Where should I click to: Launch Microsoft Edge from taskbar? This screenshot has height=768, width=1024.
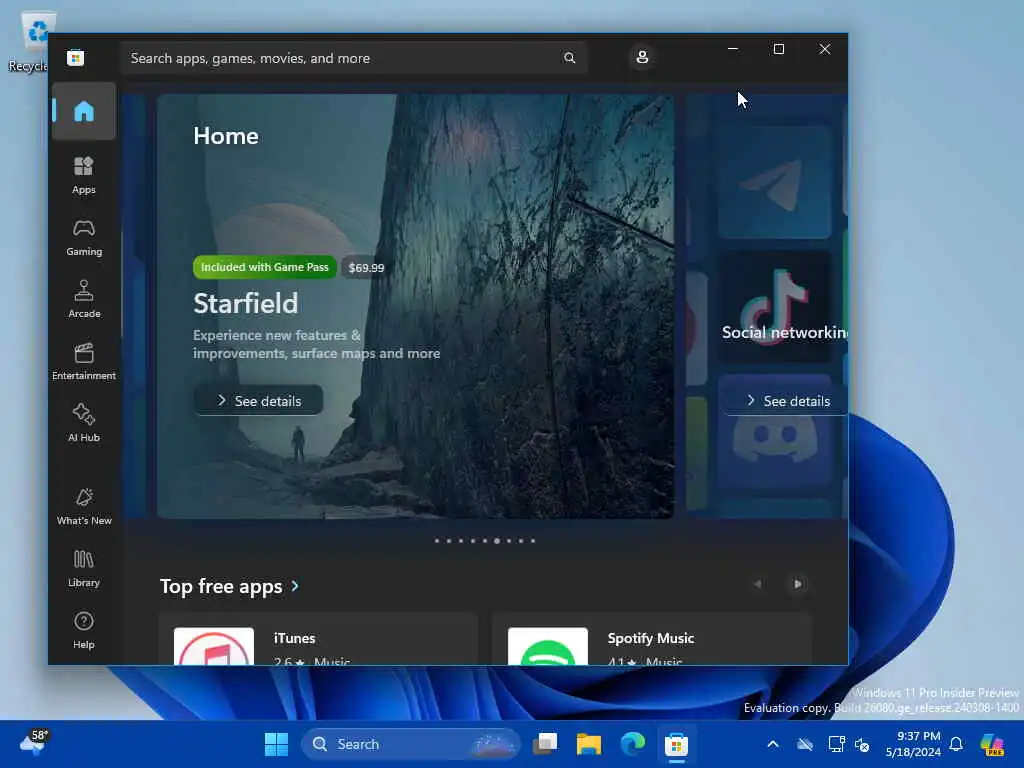pos(632,744)
